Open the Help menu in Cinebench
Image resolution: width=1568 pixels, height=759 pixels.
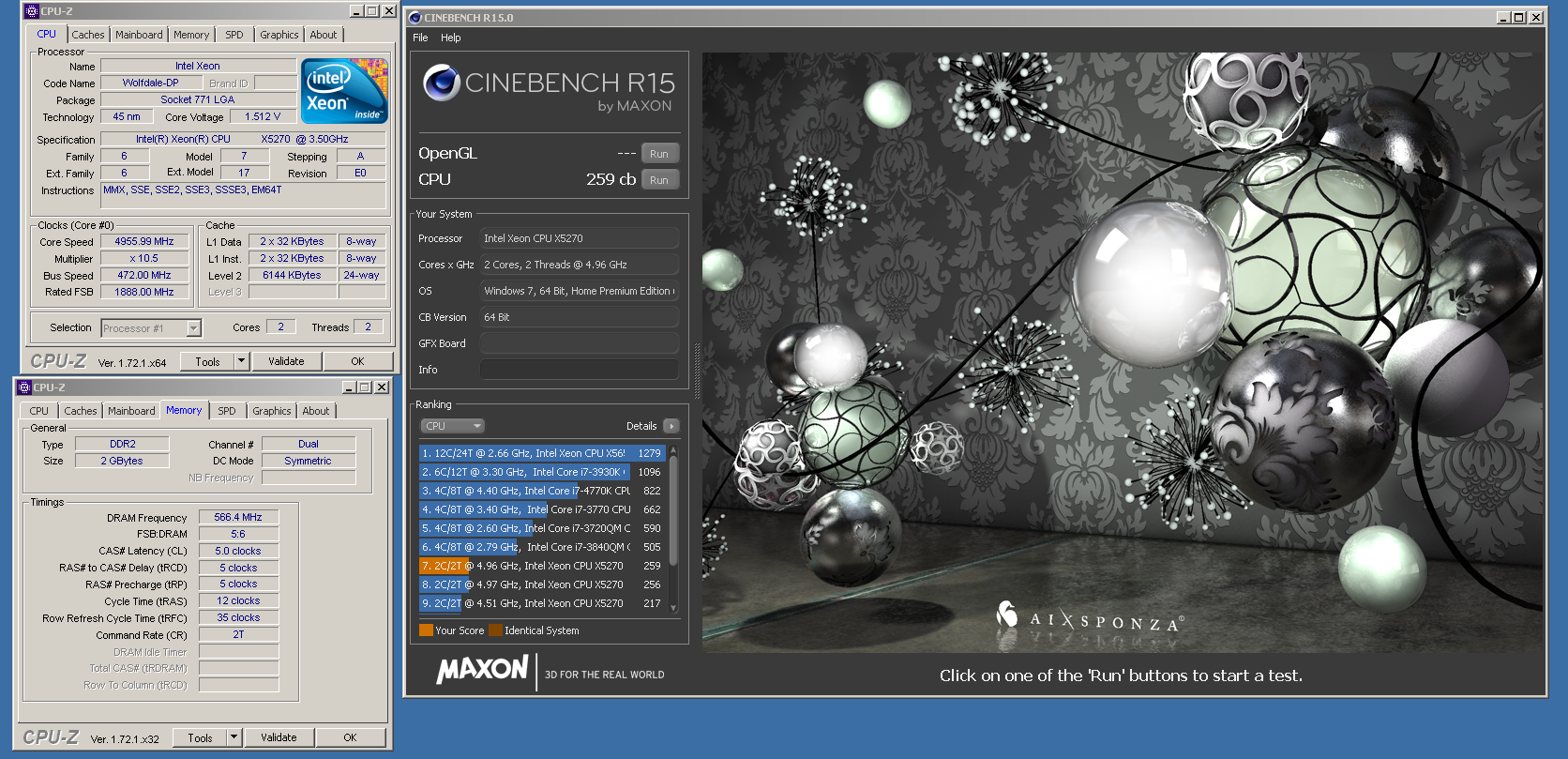451,38
